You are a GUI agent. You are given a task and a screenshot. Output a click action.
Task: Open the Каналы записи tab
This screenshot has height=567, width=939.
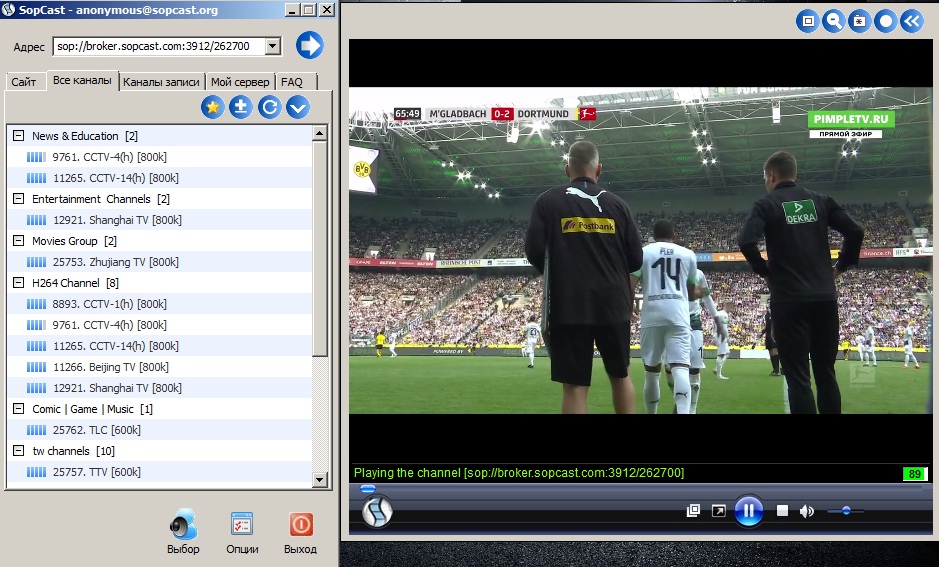click(162, 82)
